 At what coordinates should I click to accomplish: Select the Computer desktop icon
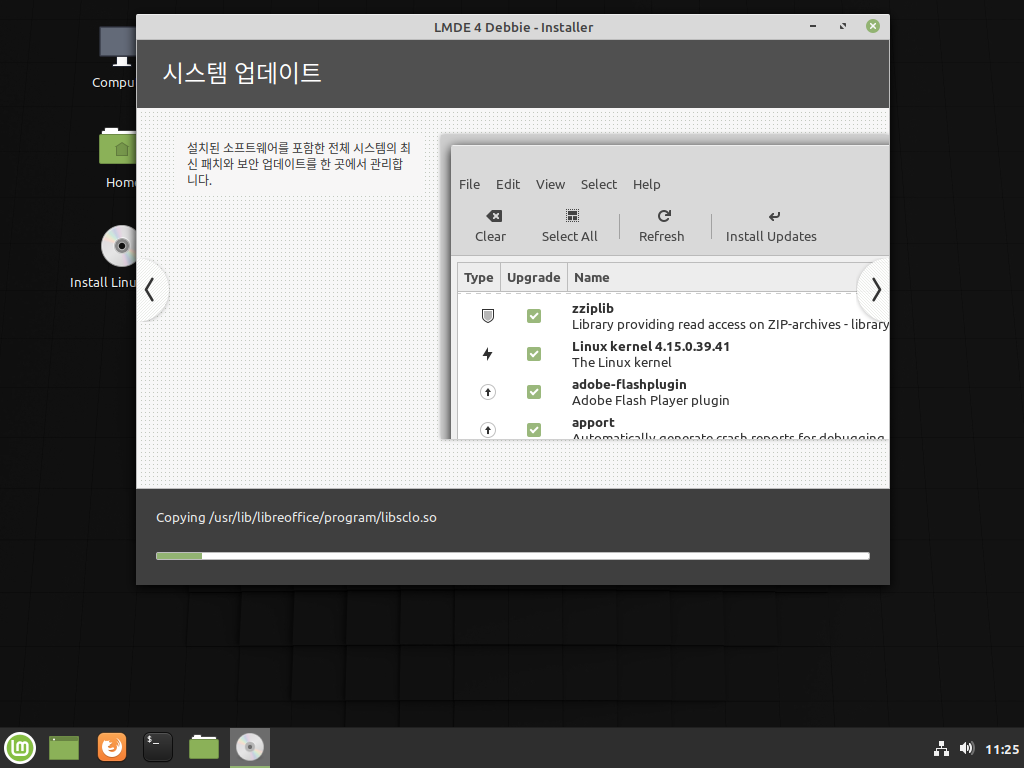pos(116,57)
